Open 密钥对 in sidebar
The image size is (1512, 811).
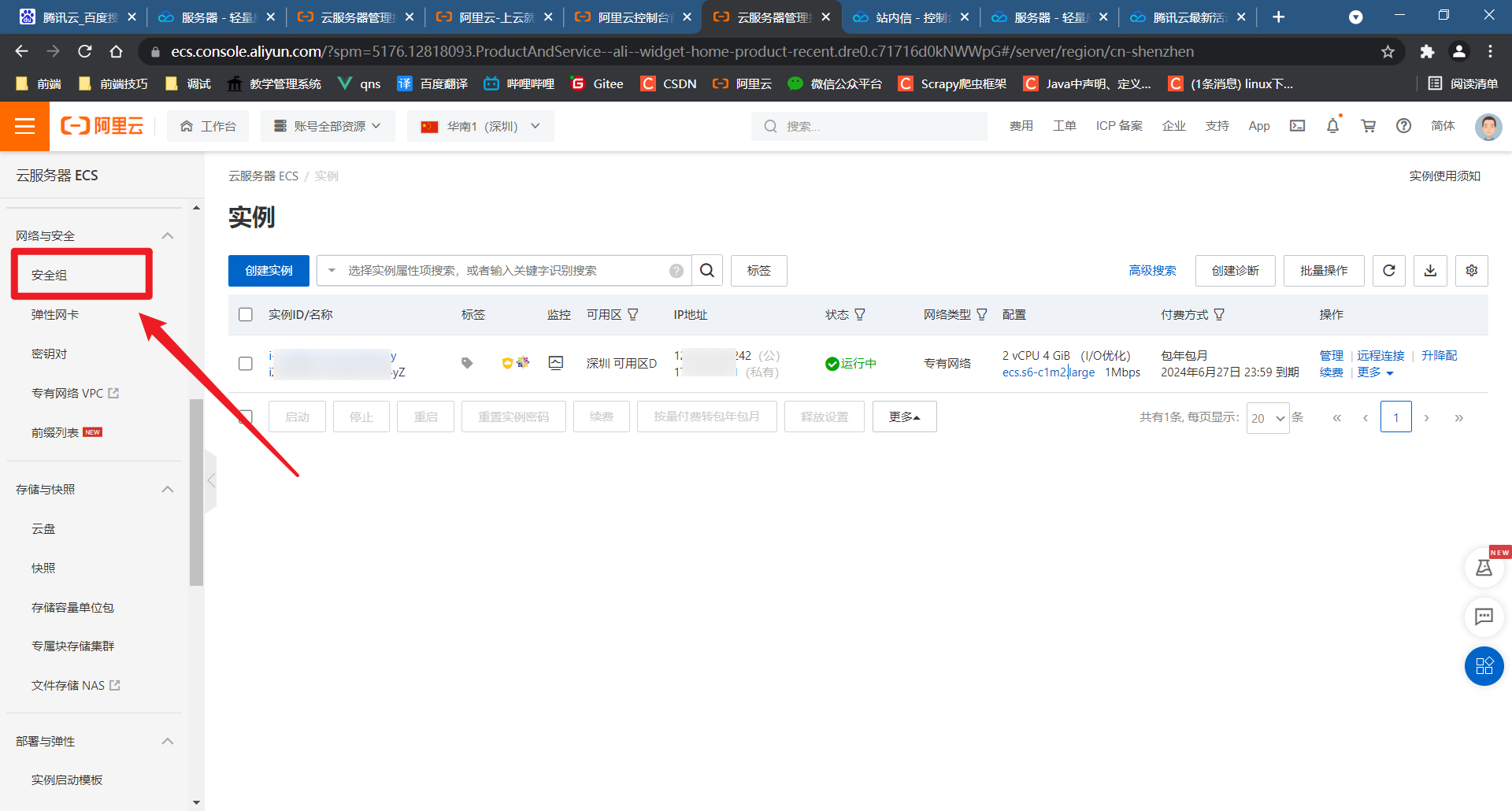pos(49,354)
